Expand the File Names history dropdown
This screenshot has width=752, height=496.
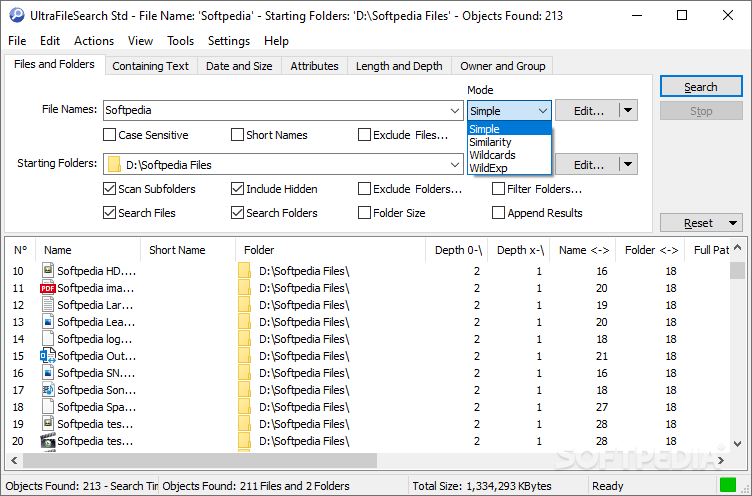[x=455, y=111]
